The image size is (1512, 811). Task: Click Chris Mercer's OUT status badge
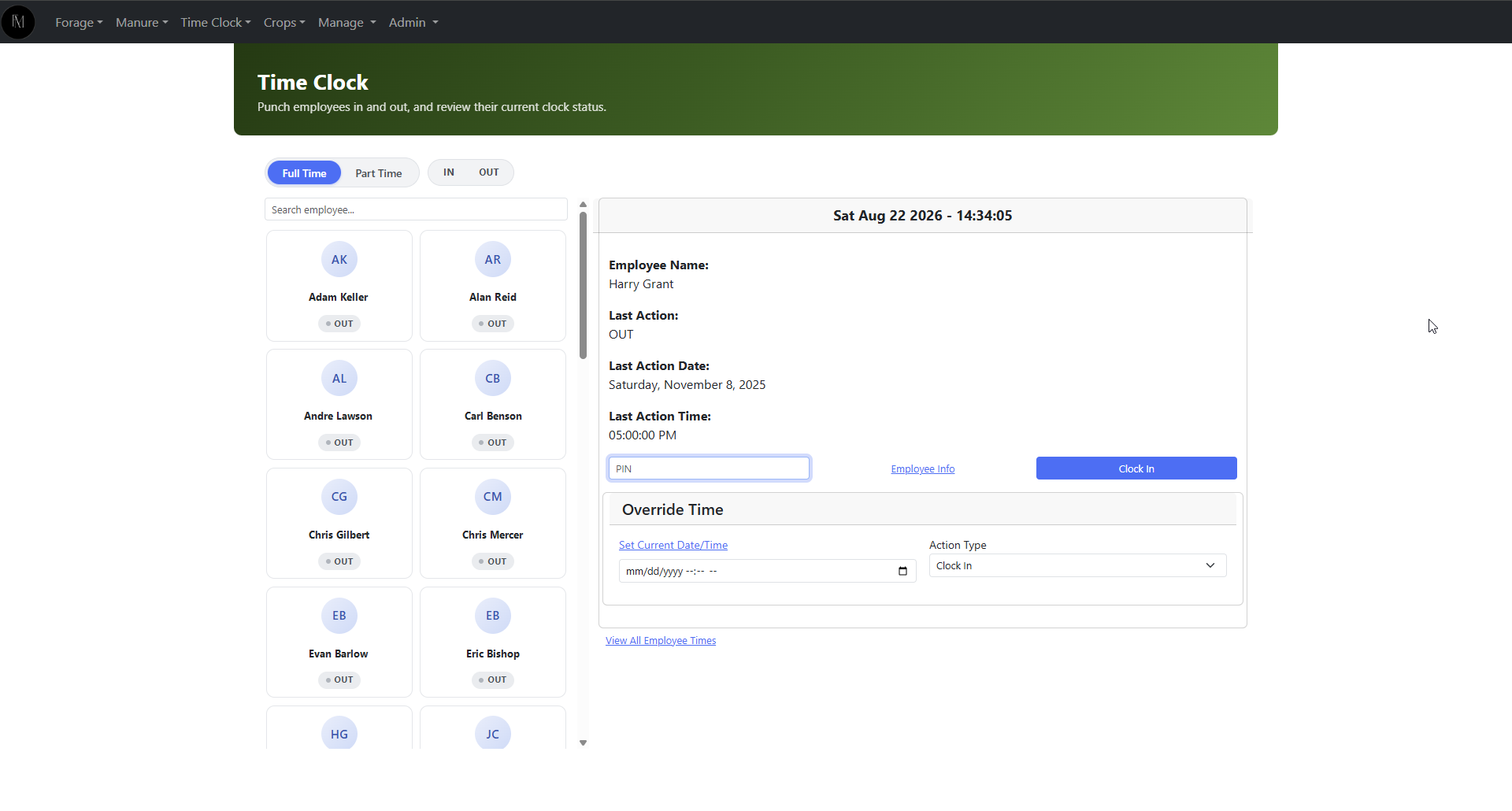pos(493,561)
